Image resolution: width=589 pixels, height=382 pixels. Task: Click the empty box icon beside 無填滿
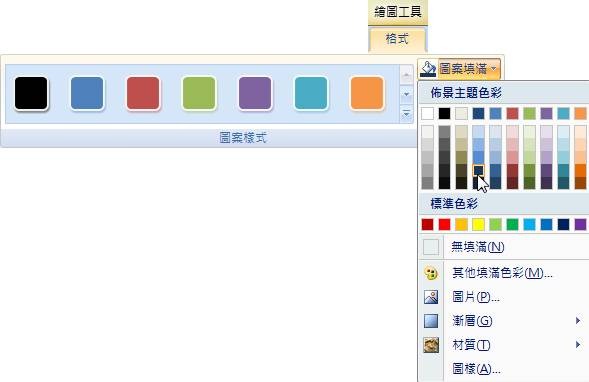[431, 247]
